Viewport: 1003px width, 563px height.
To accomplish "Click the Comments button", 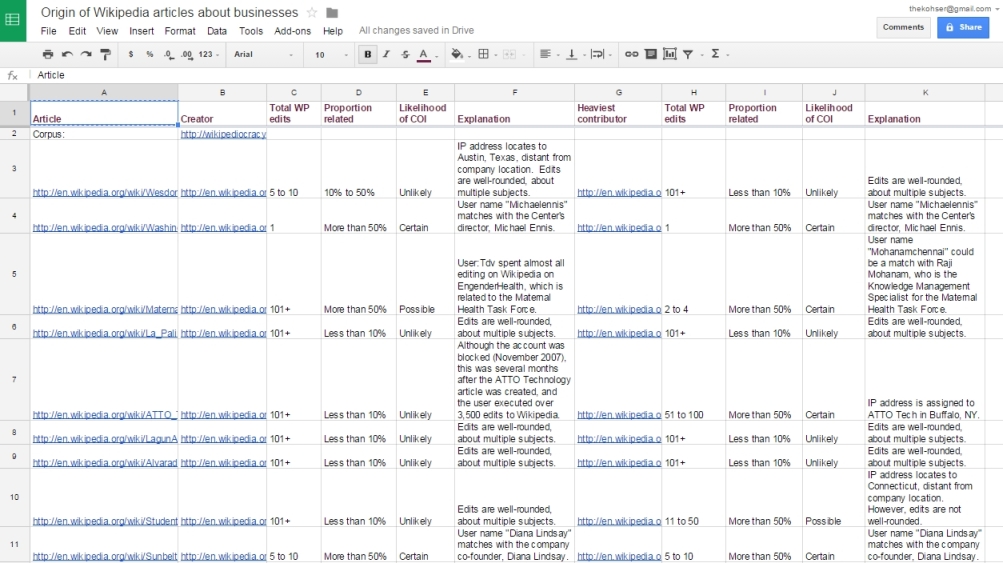I will coord(903,27).
